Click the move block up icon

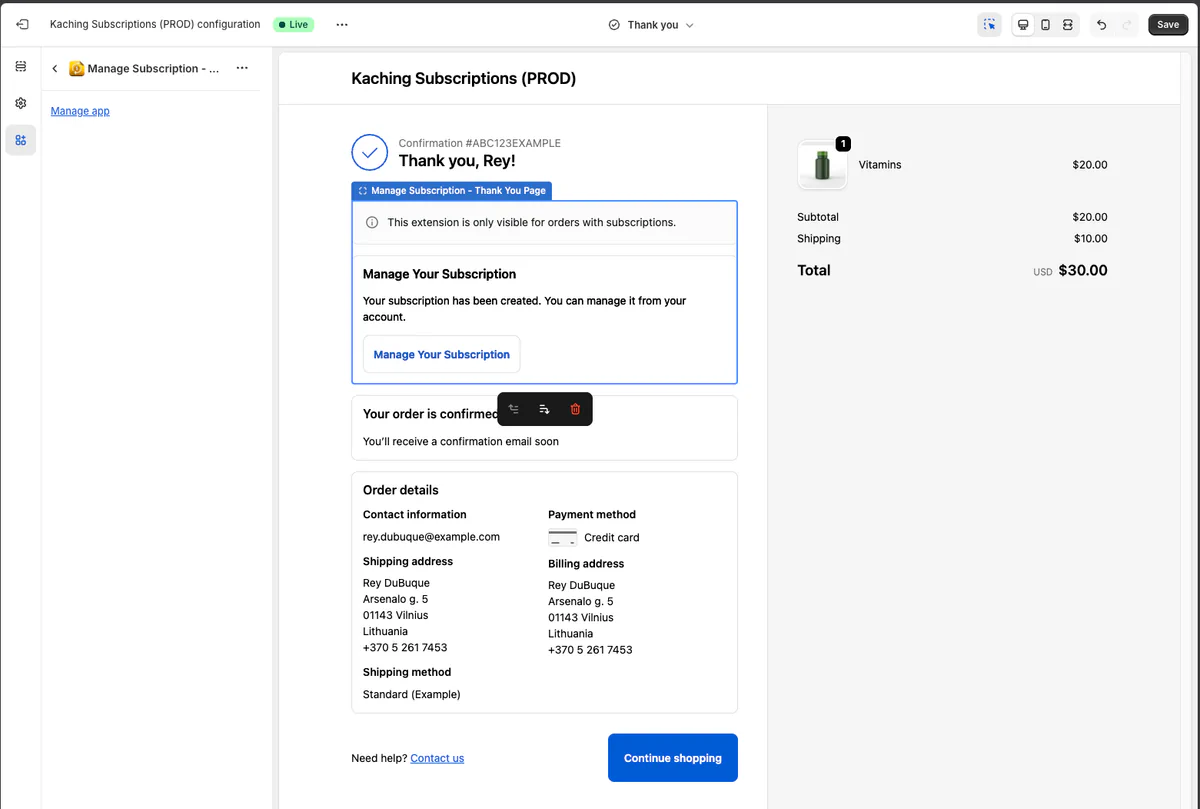514,409
